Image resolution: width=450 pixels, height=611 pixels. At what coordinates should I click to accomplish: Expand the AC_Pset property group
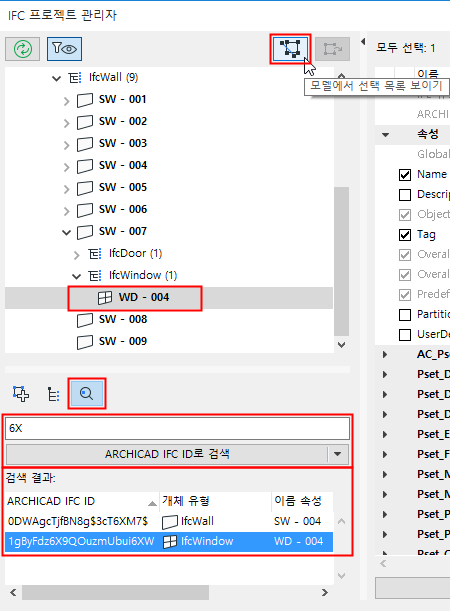coord(385,355)
